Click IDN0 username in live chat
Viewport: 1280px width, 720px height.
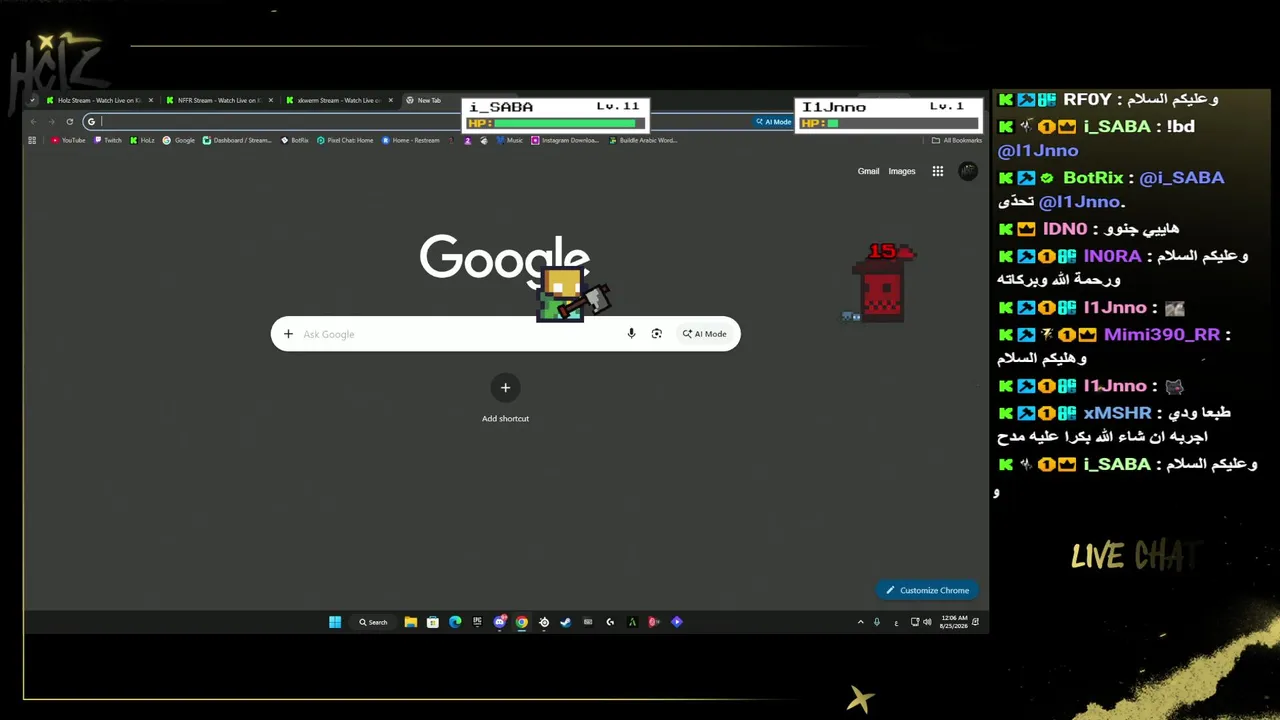[x=1065, y=230]
